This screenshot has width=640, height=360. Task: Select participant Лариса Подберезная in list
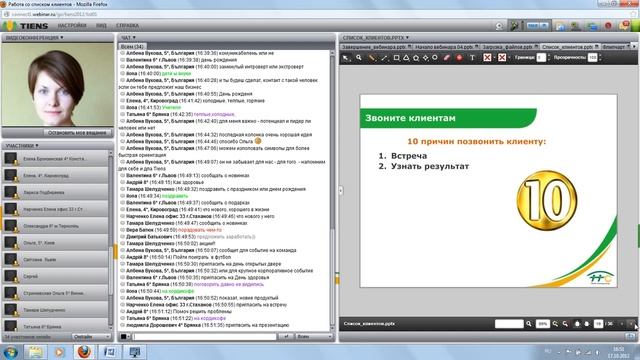[x=56, y=192]
